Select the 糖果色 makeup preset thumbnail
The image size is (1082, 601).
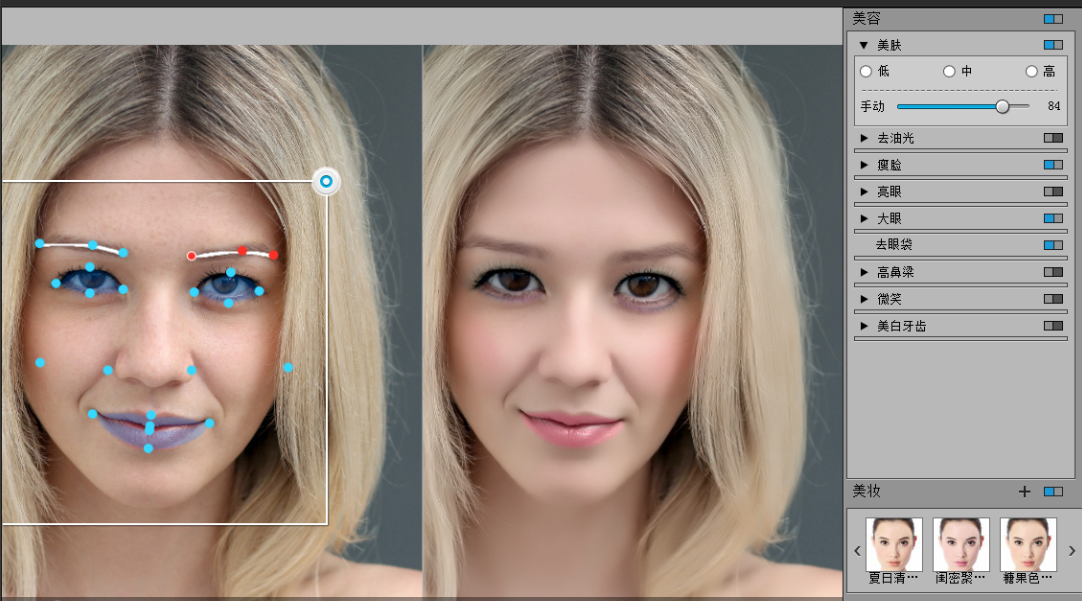(1028, 544)
